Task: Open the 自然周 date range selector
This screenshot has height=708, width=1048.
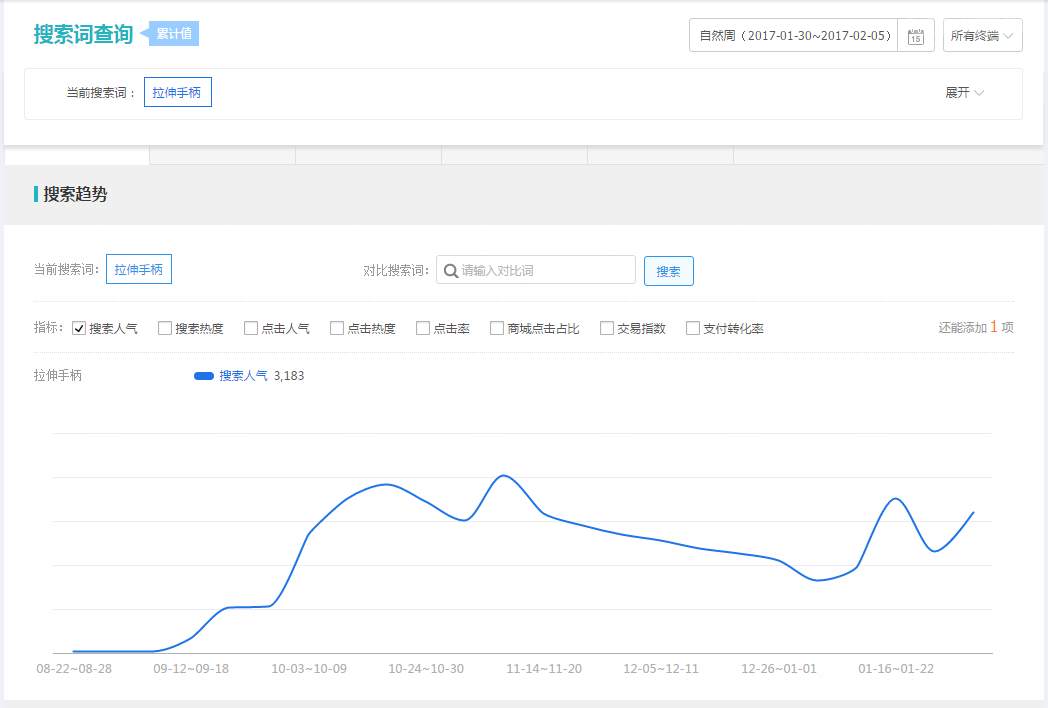Action: pyautogui.click(x=794, y=35)
